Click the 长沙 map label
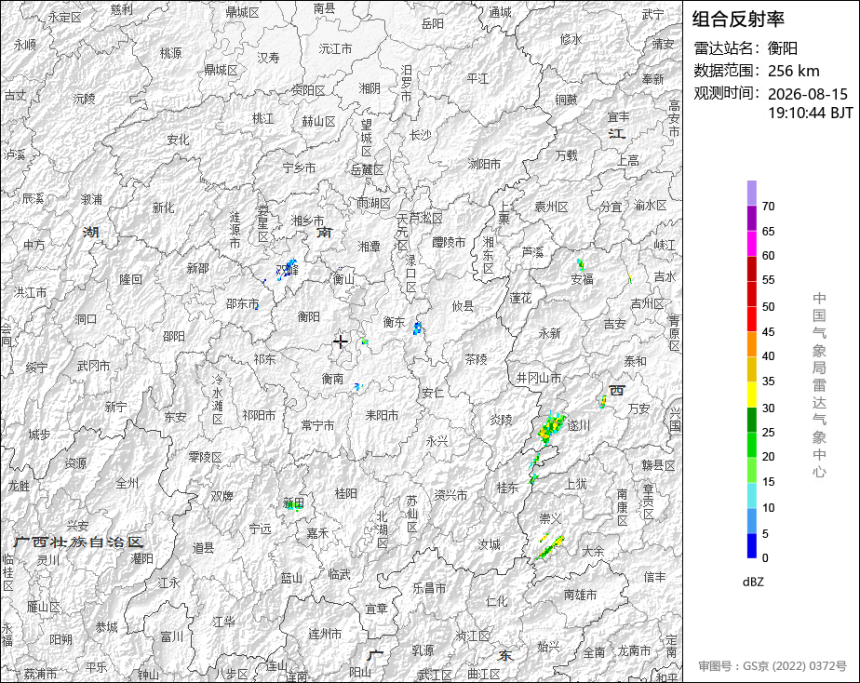The width and height of the screenshot is (860, 683). click(x=420, y=134)
